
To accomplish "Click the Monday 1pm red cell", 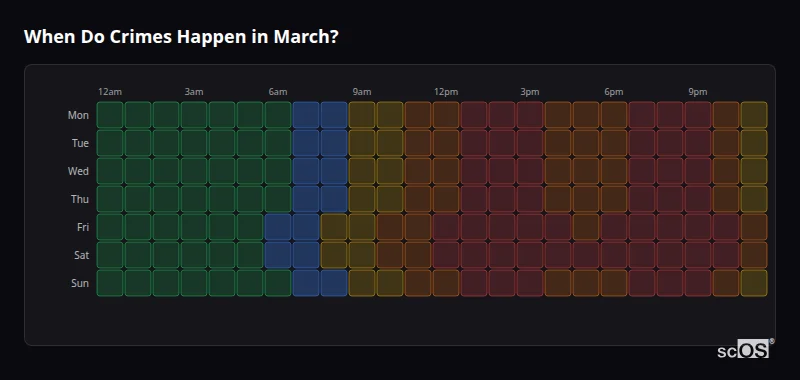I will pos(473,115).
